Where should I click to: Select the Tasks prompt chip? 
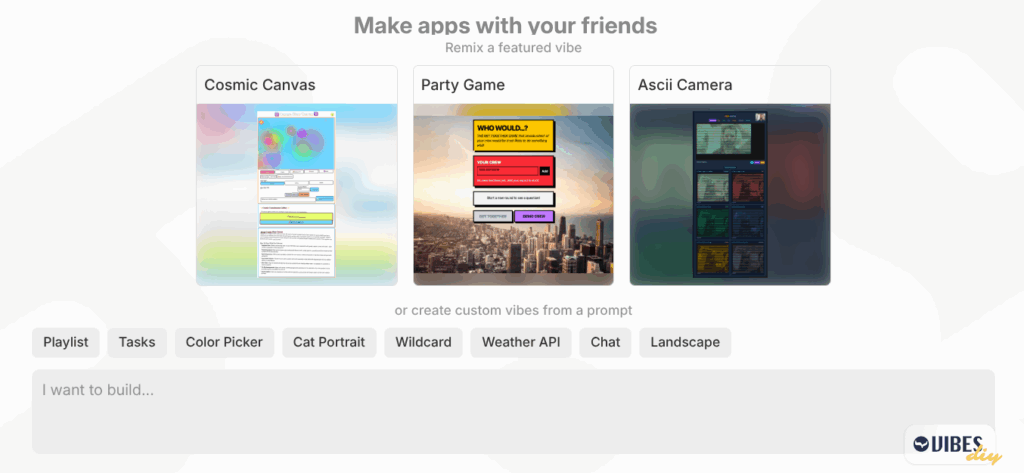point(137,342)
